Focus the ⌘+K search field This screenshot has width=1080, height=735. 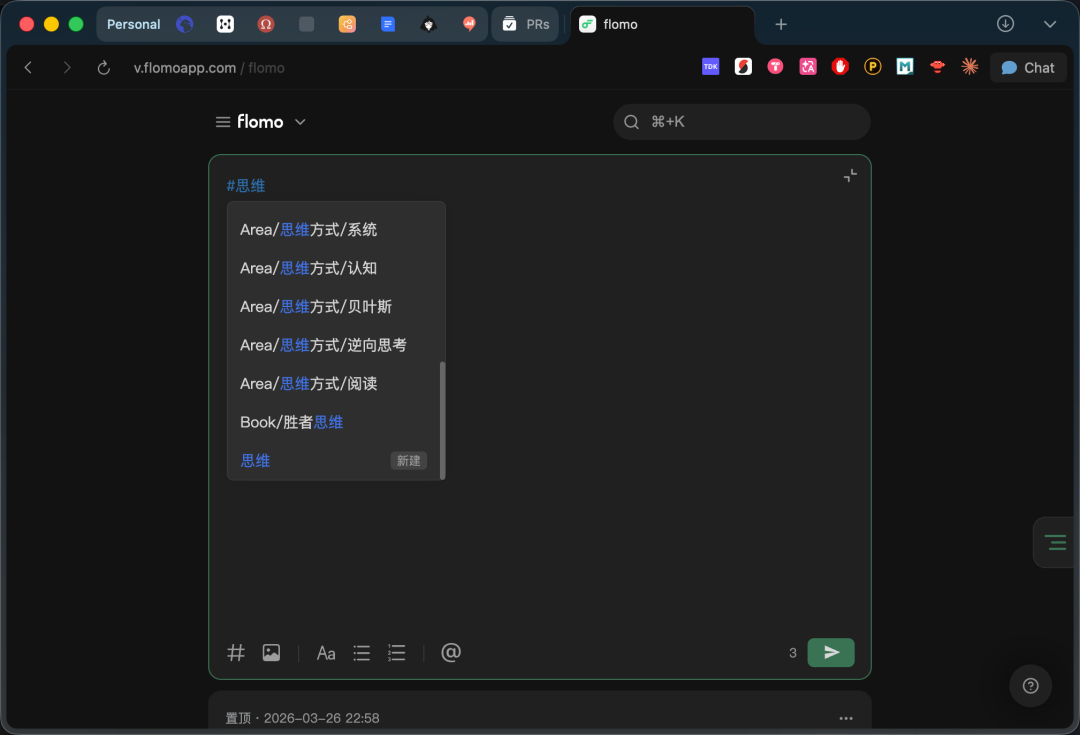pyautogui.click(x=742, y=122)
